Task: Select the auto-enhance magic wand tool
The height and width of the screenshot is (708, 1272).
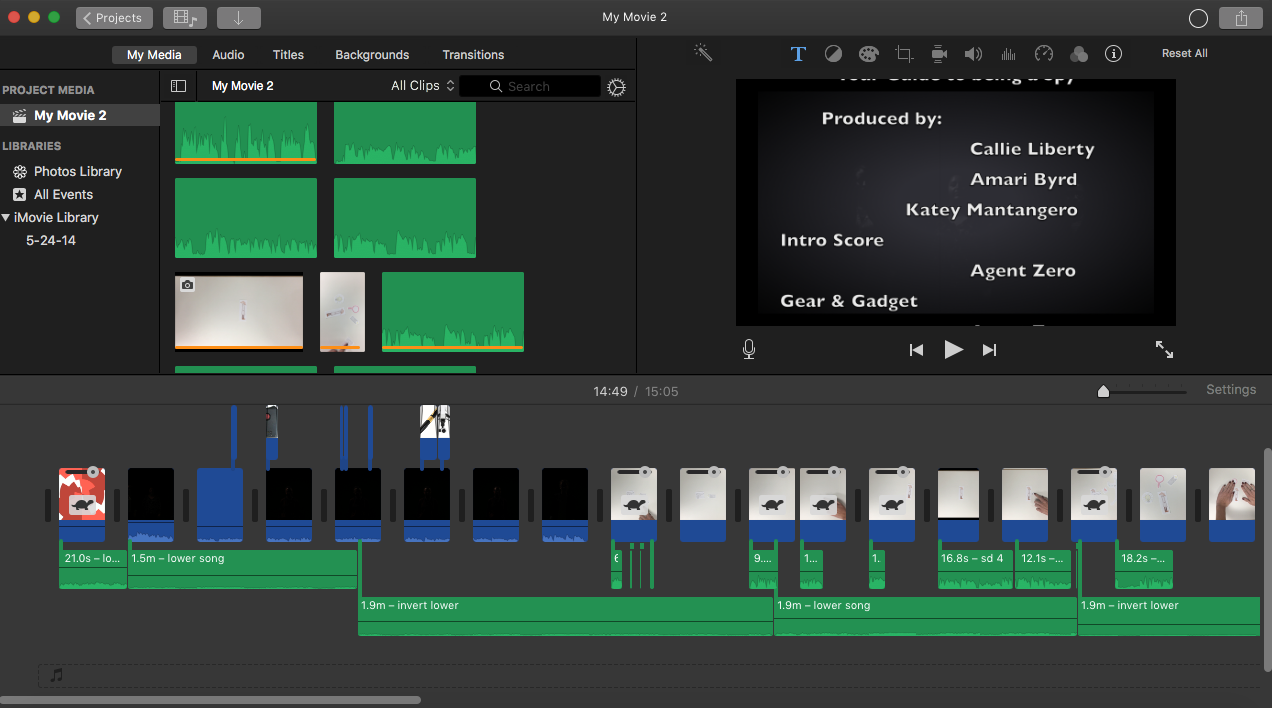Action: (703, 52)
